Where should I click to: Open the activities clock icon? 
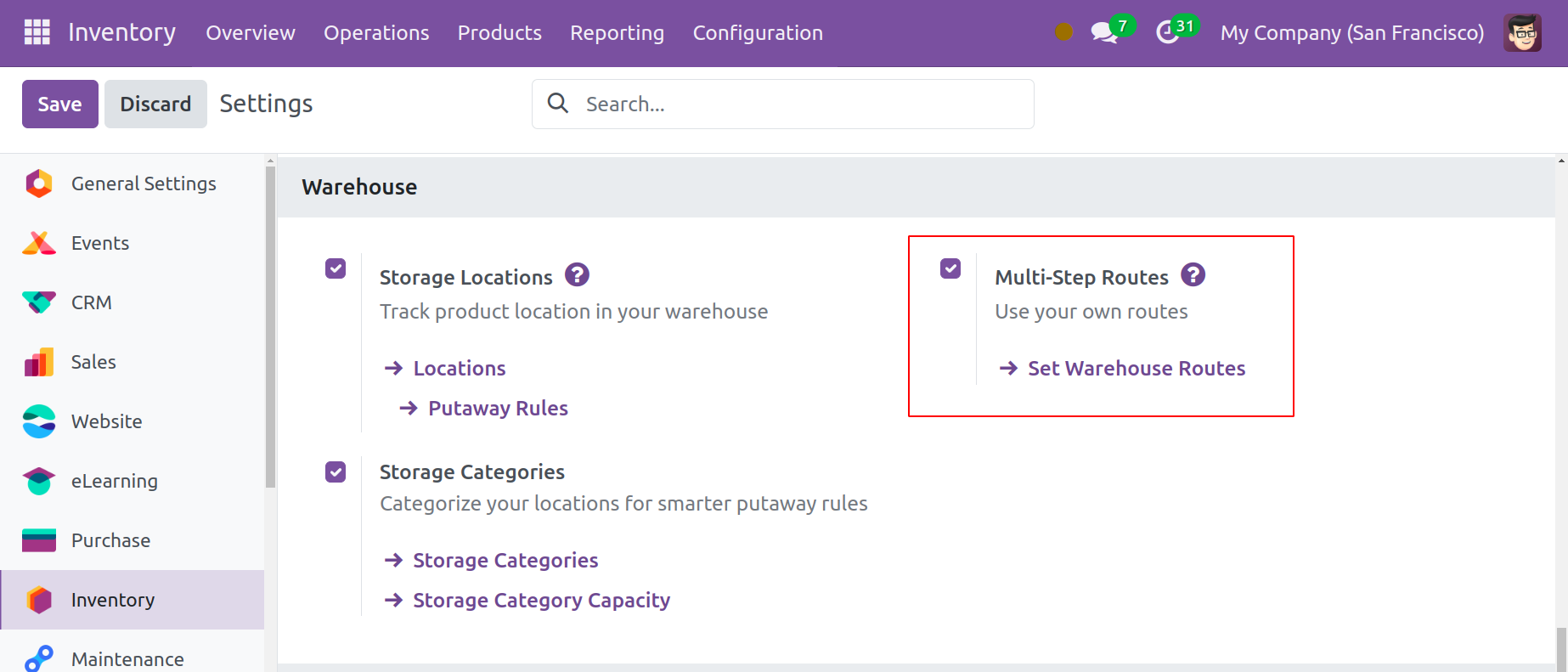[x=1168, y=33]
